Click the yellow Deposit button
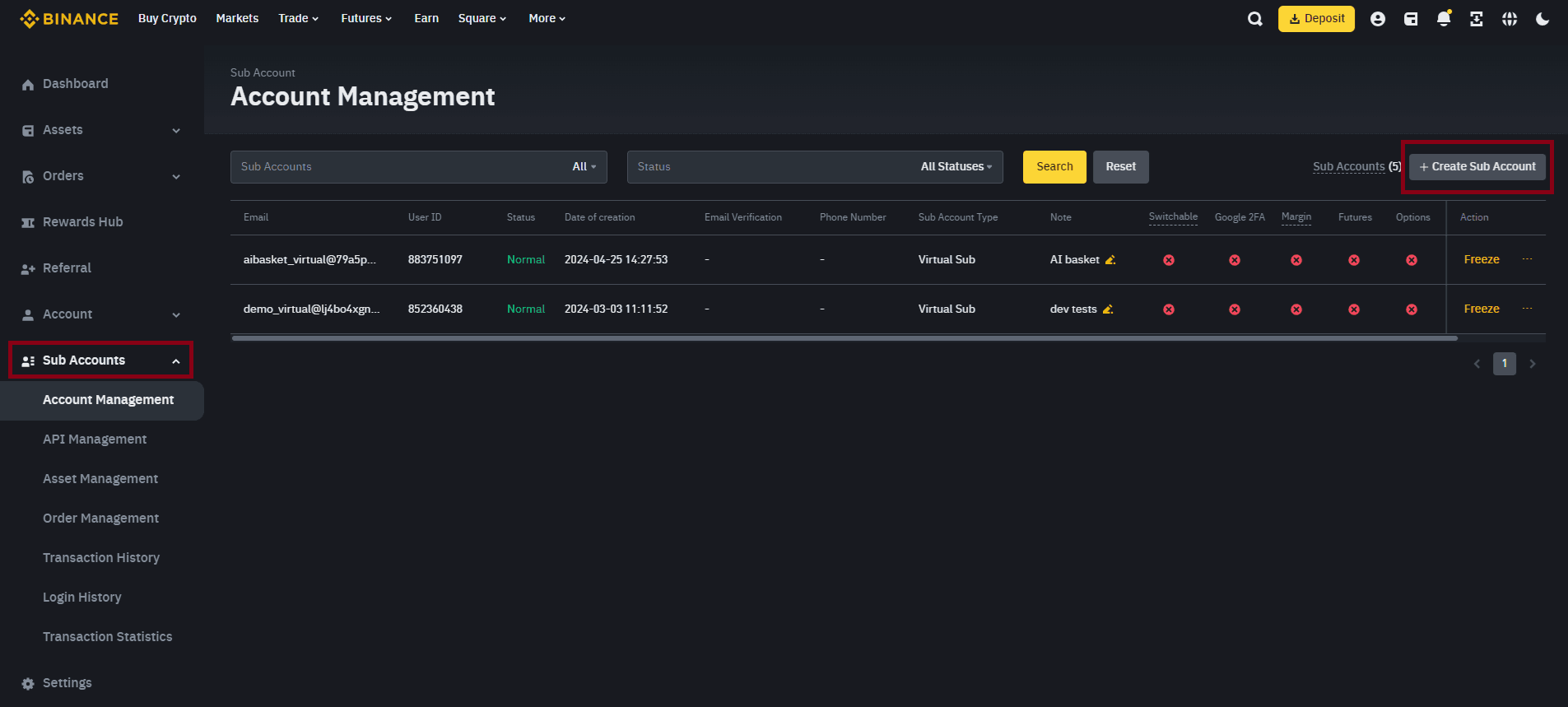The image size is (1568, 707). (x=1316, y=19)
